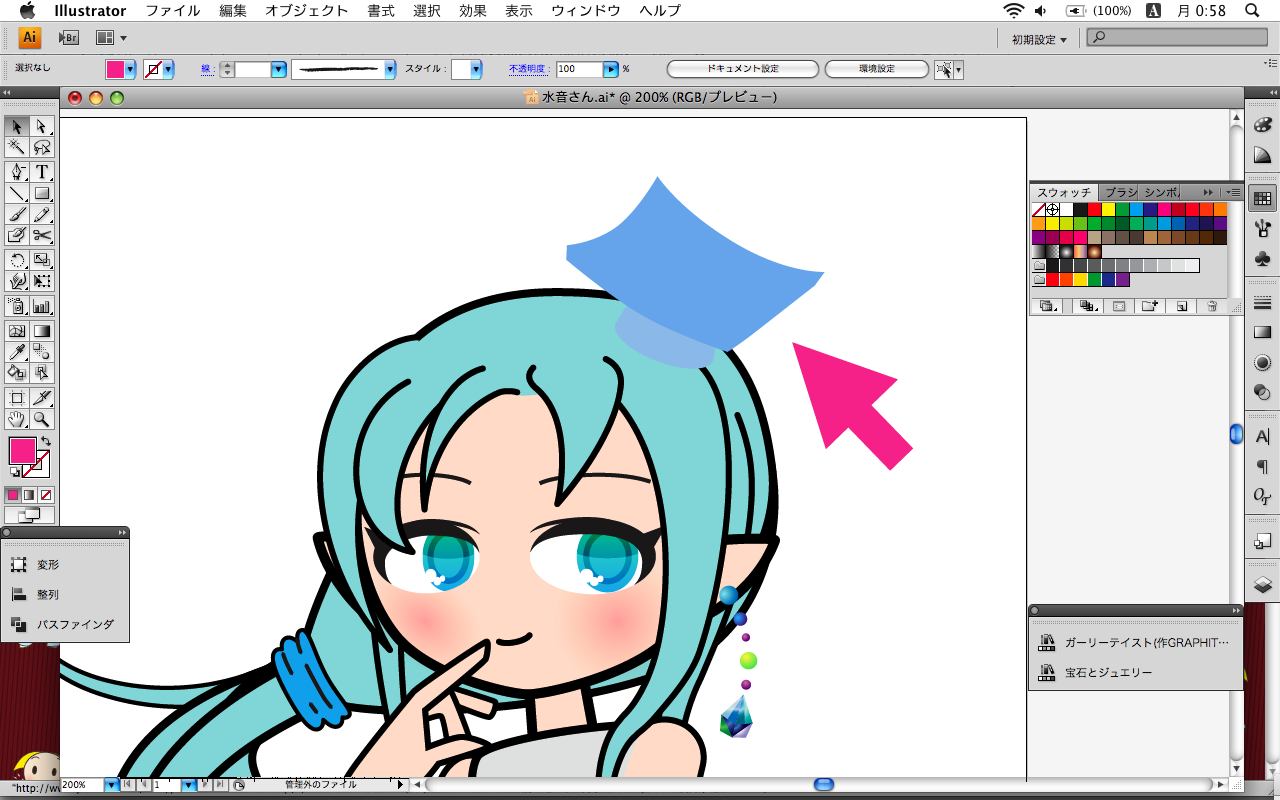Delete swatch using the trash icon

1212,306
